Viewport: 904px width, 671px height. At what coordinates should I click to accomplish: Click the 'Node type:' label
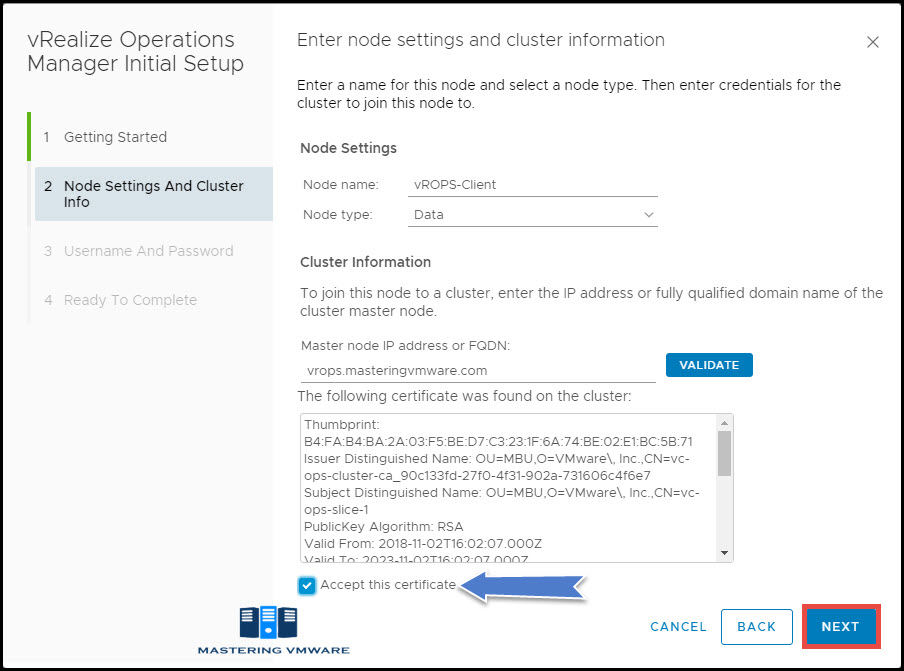338,215
